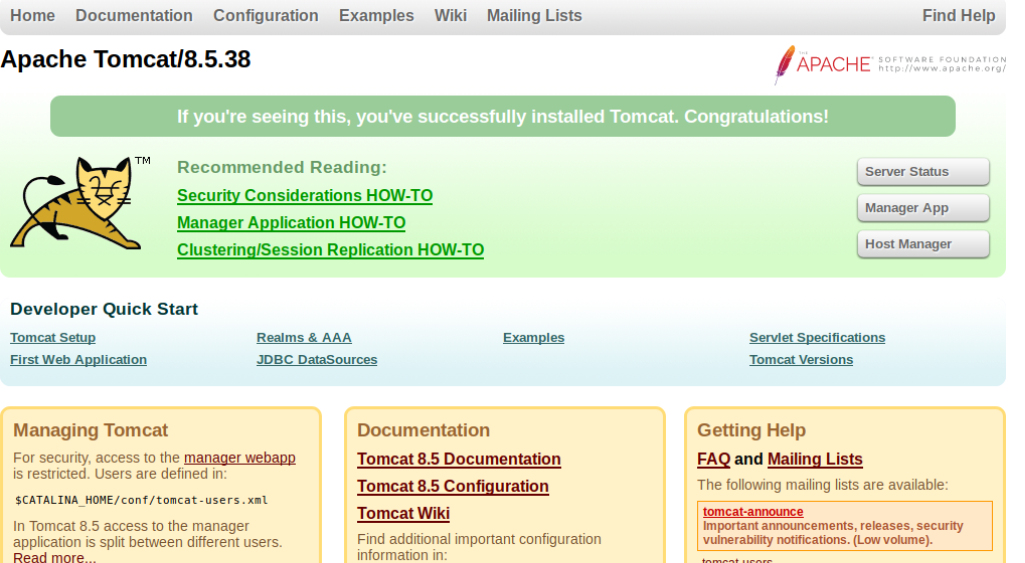The width and height of the screenshot is (1025, 563).
Task: Go to Home in navigation bar
Action: tap(33, 16)
